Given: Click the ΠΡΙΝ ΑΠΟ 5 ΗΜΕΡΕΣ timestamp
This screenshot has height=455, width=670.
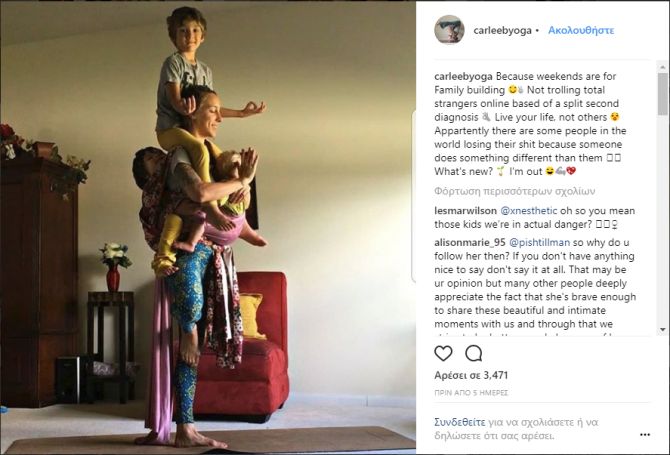Looking at the screenshot, I should pos(471,393).
